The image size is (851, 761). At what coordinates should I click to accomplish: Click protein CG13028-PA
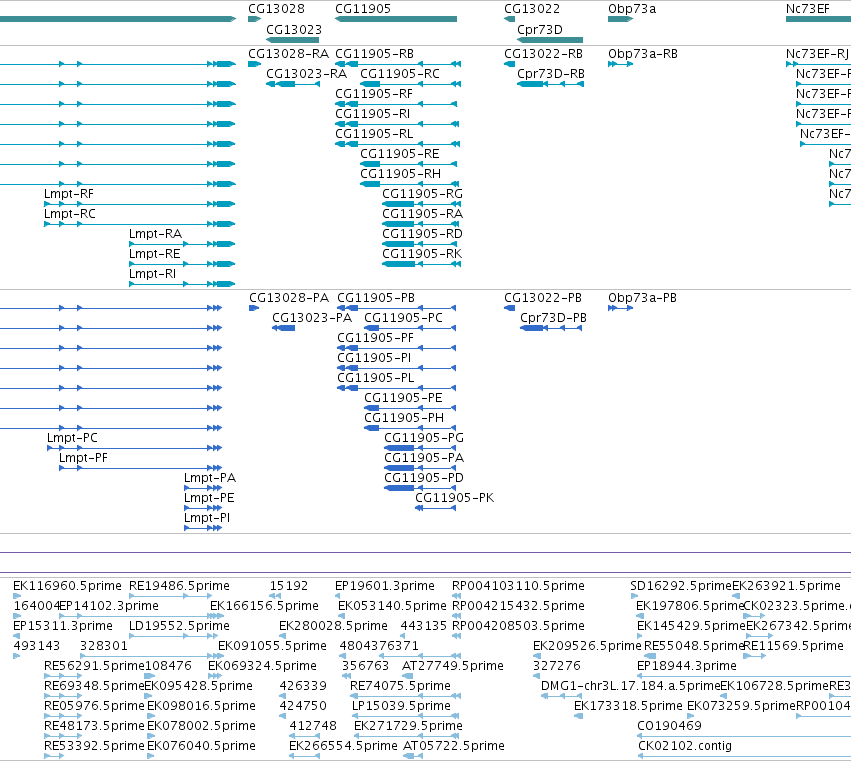tap(289, 298)
